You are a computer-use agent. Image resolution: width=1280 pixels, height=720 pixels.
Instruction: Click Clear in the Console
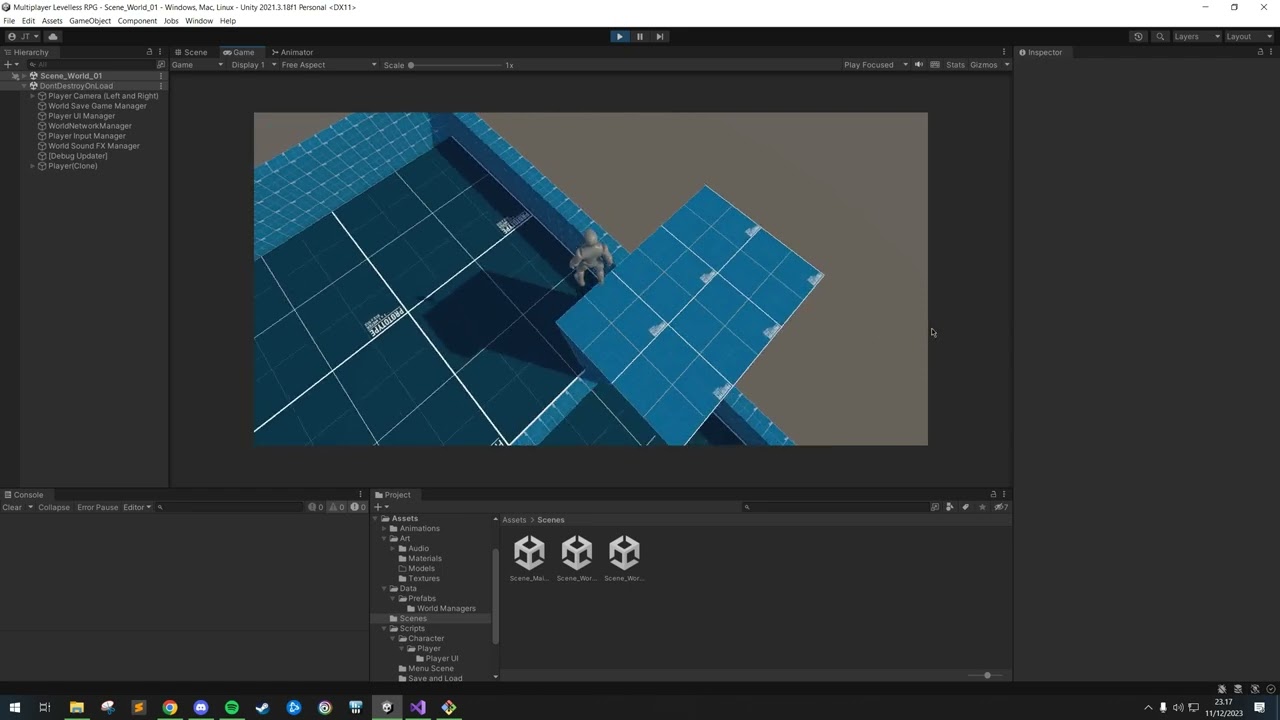pyautogui.click(x=12, y=507)
